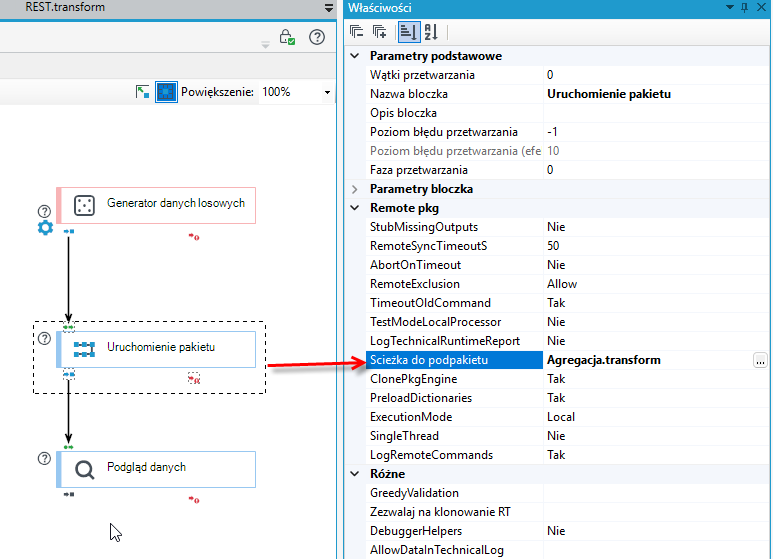Open Właściwości panel options dropdown arrow
This screenshot has width=773, height=559.
tap(730, 7)
